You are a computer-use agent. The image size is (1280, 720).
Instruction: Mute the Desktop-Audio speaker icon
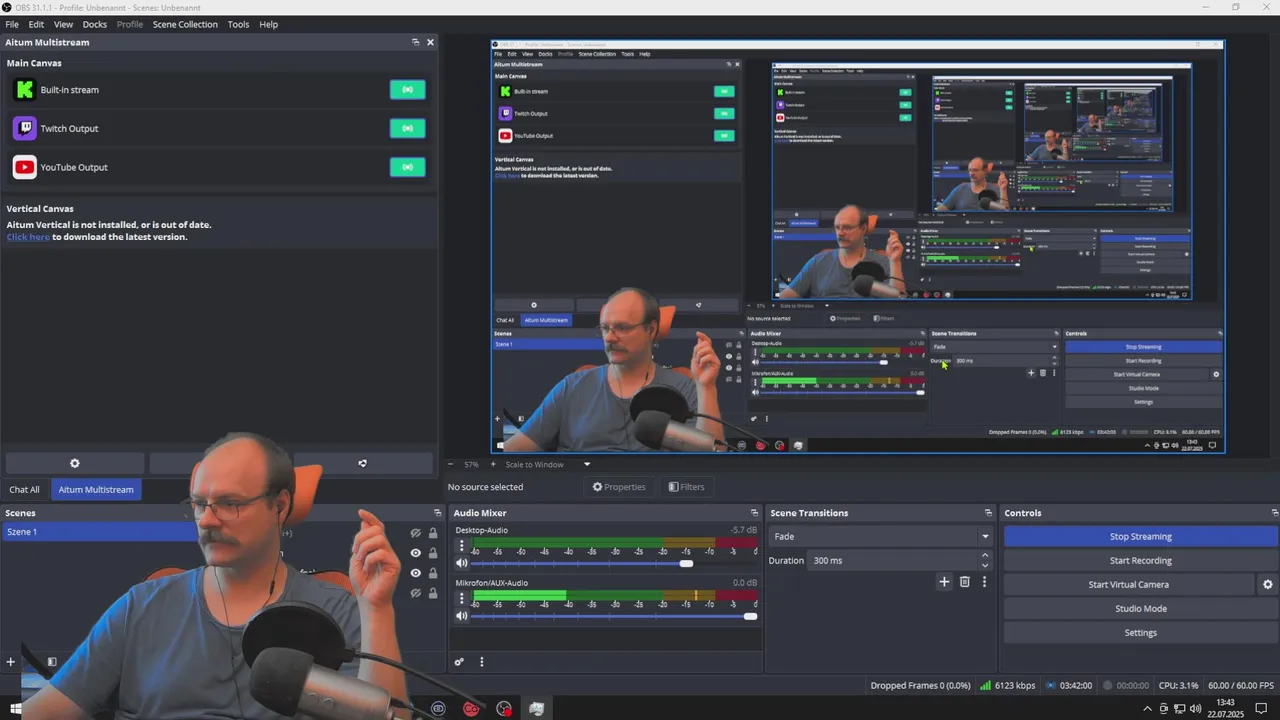pyautogui.click(x=461, y=564)
